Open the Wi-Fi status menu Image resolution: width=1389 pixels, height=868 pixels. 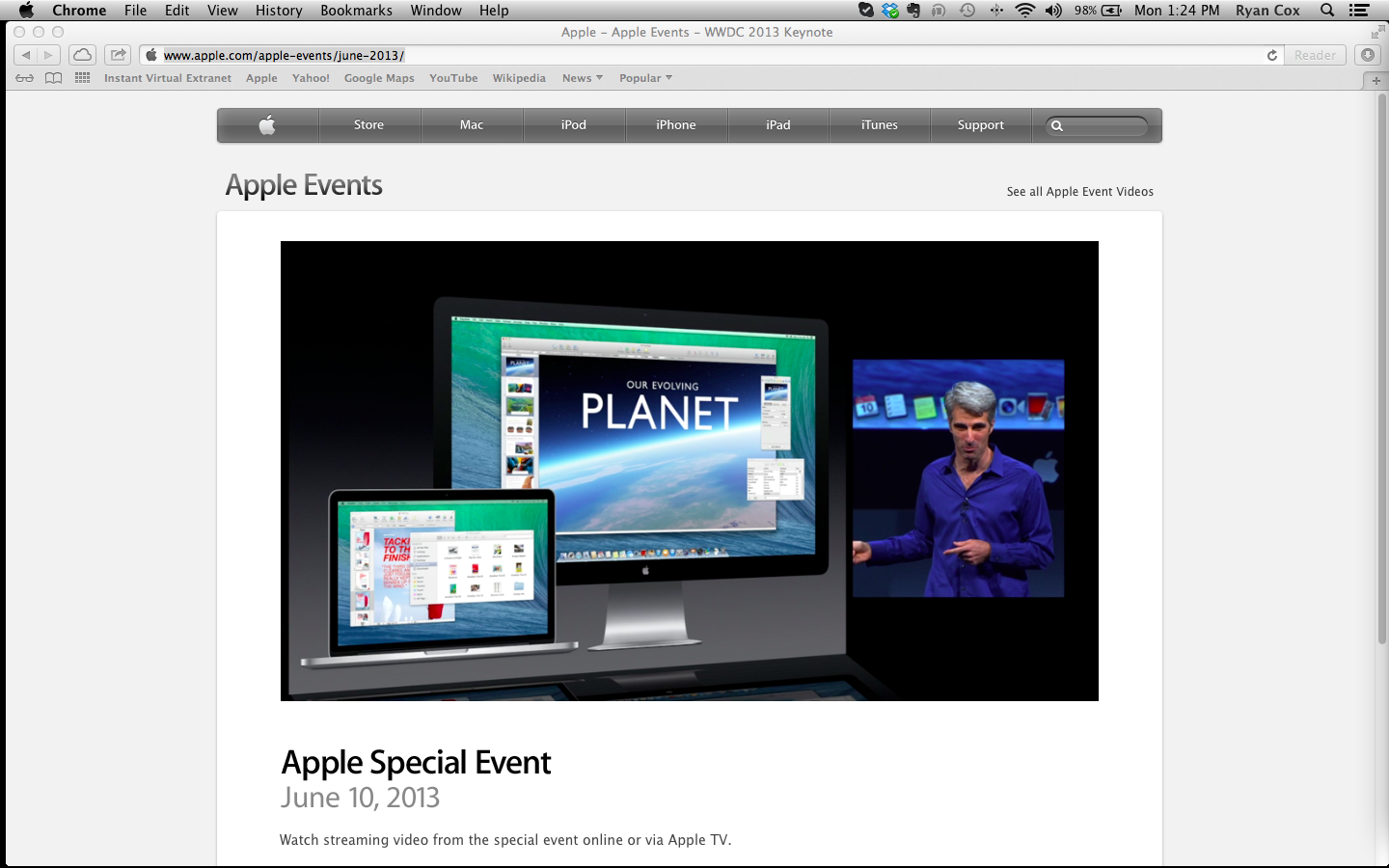pyautogui.click(x=1025, y=11)
